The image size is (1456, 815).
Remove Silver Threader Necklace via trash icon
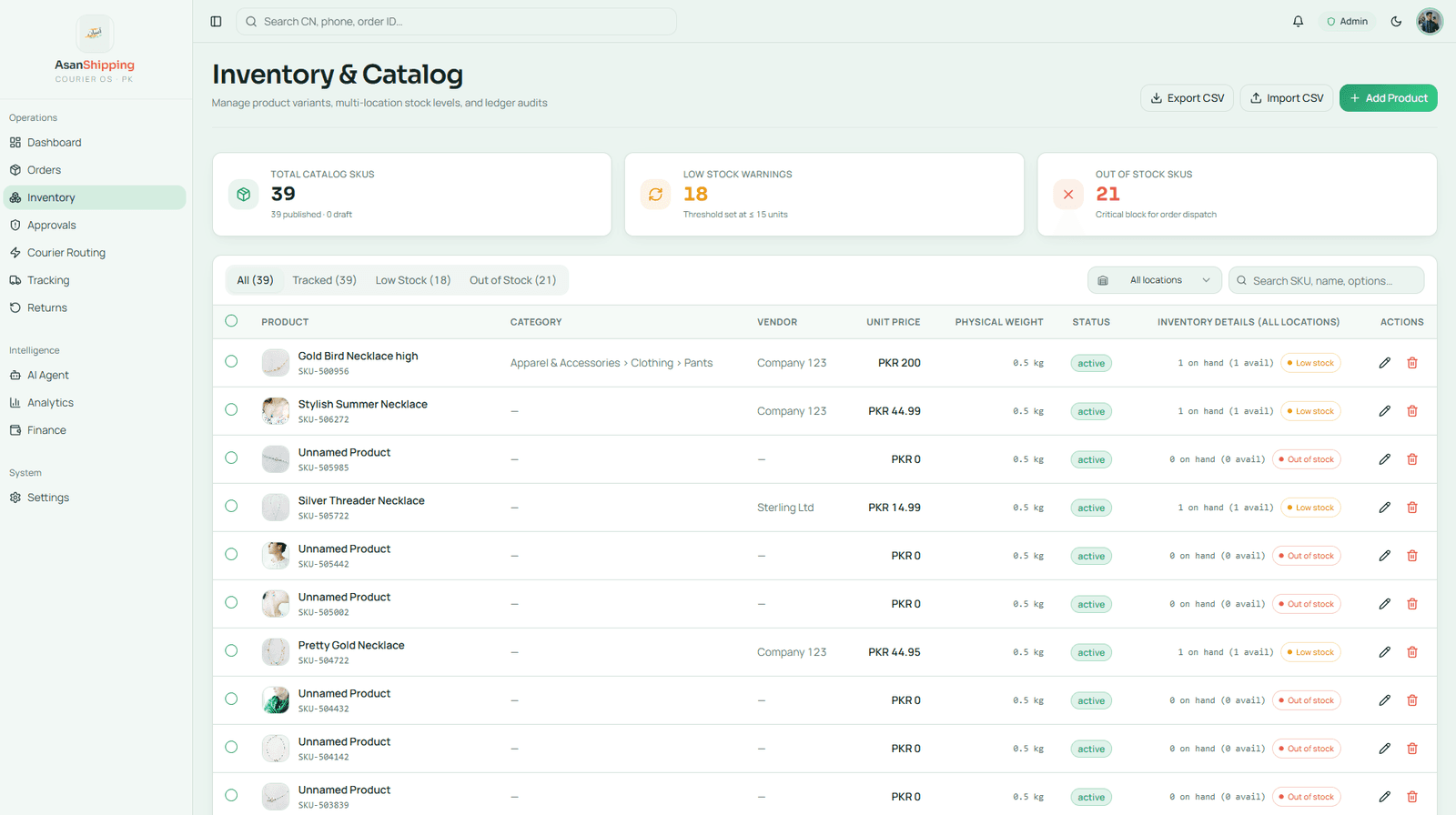1412,508
